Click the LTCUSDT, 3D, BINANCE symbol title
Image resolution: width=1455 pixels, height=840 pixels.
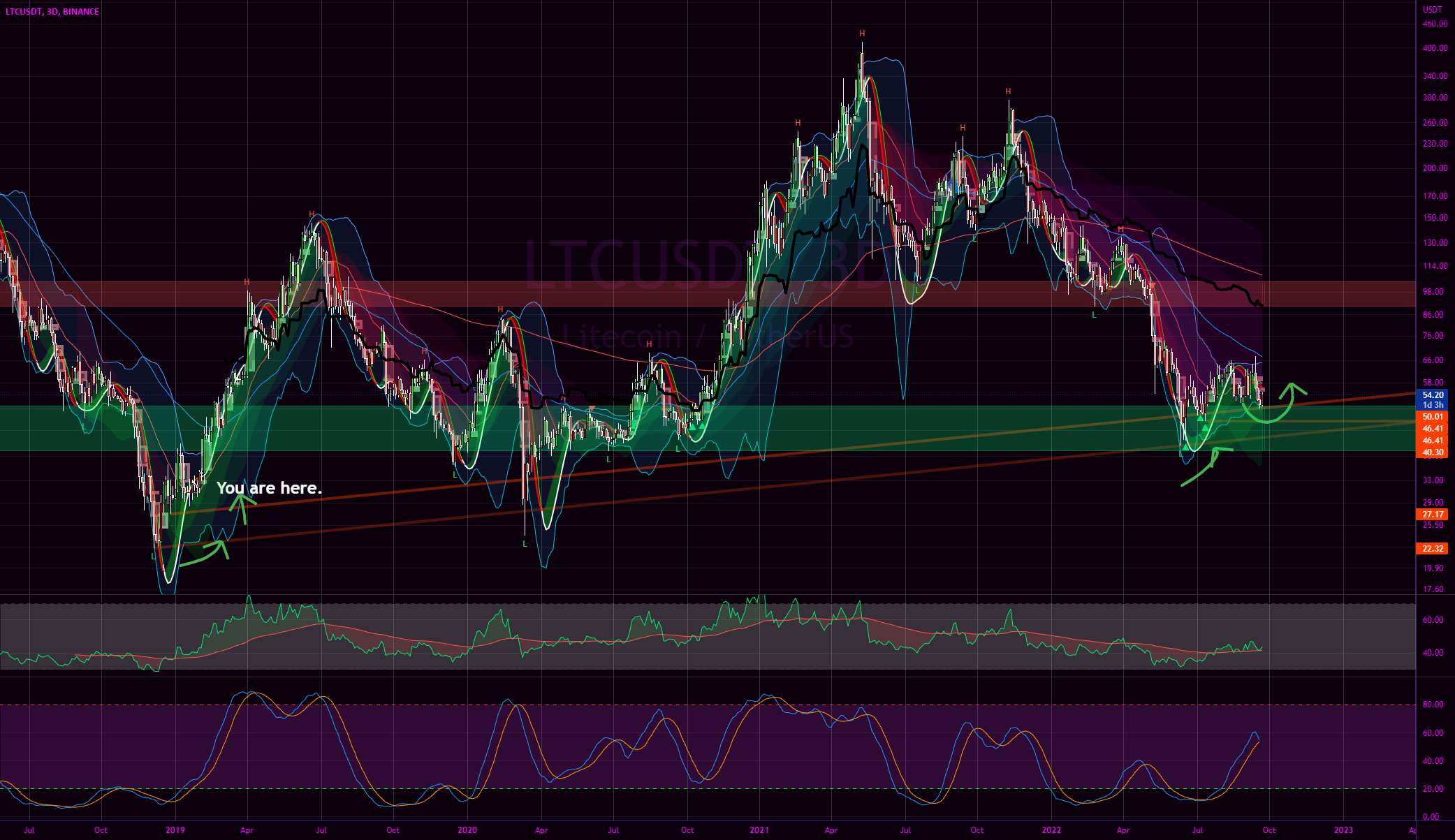(x=52, y=12)
